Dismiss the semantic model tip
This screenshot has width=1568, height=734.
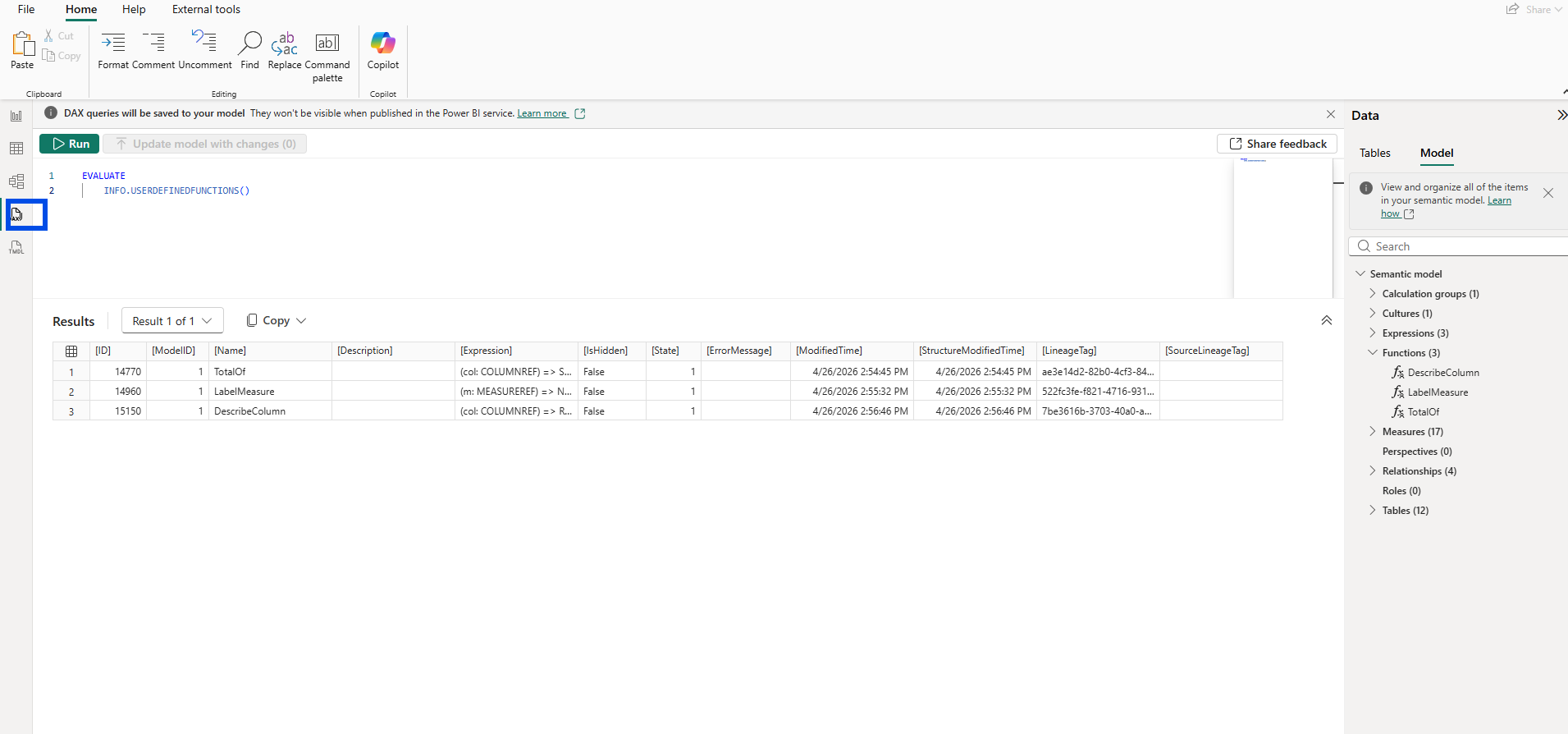click(1548, 193)
